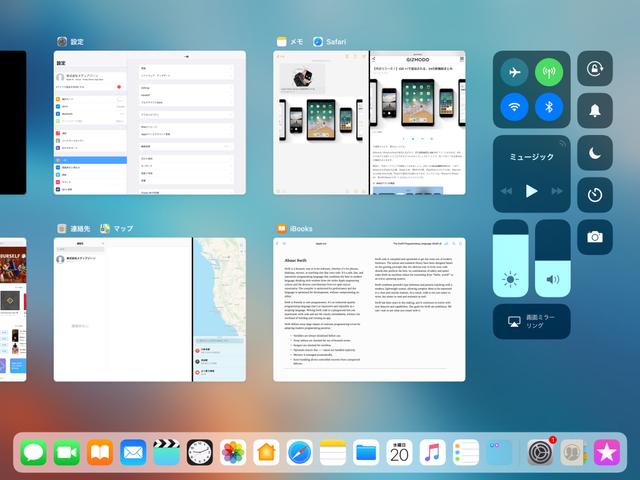This screenshot has height=480, width=640.
Task: Open Contacts from the dock
Action: pos(573,452)
